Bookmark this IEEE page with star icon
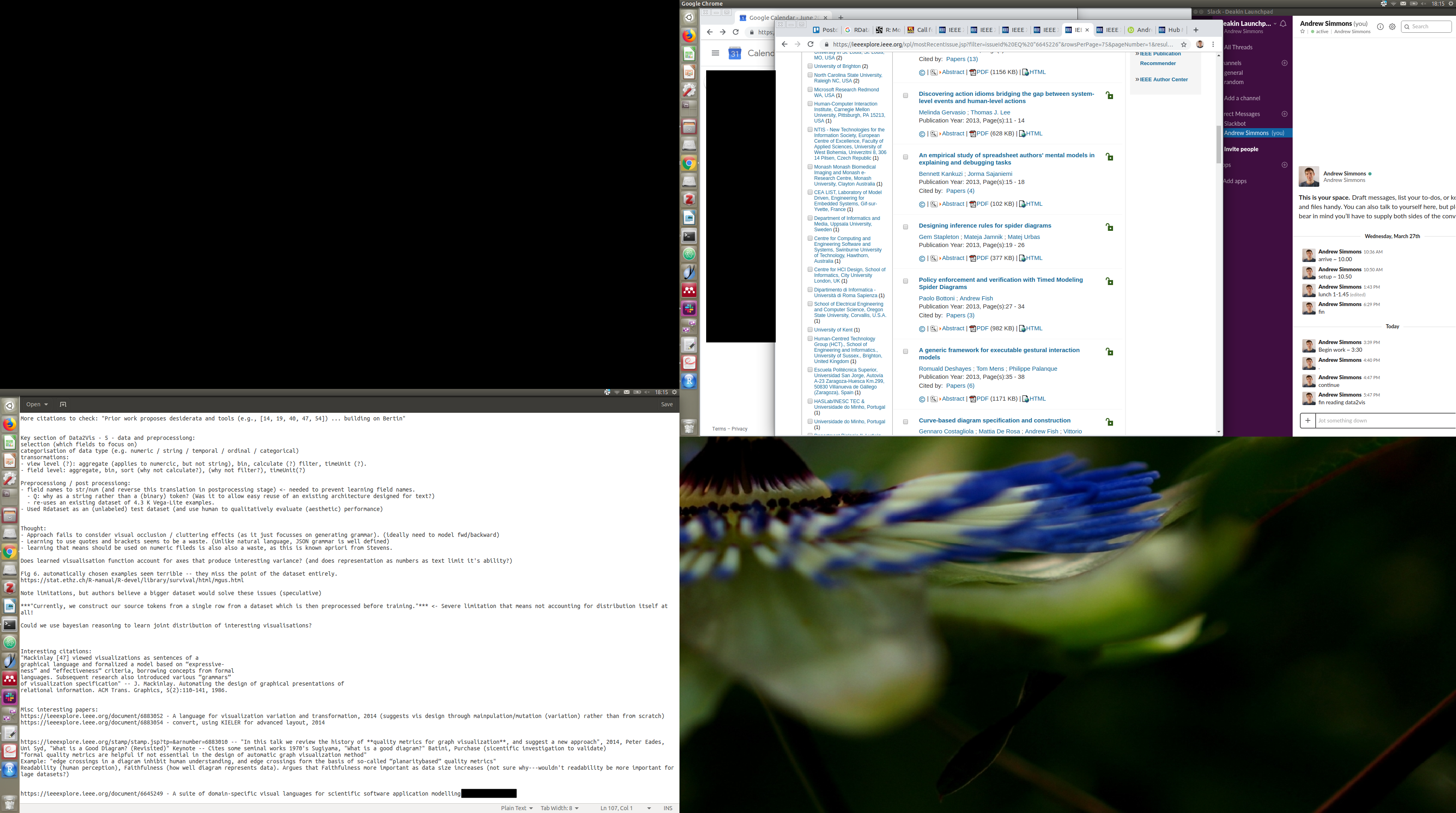1456x813 pixels. [x=1183, y=44]
